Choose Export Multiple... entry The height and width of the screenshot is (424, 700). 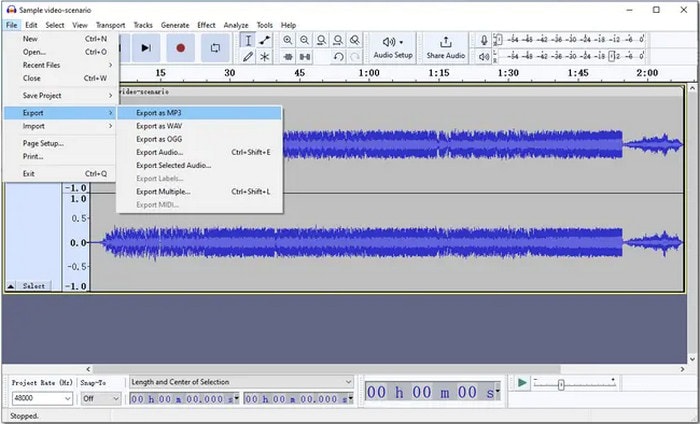tap(200, 192)
